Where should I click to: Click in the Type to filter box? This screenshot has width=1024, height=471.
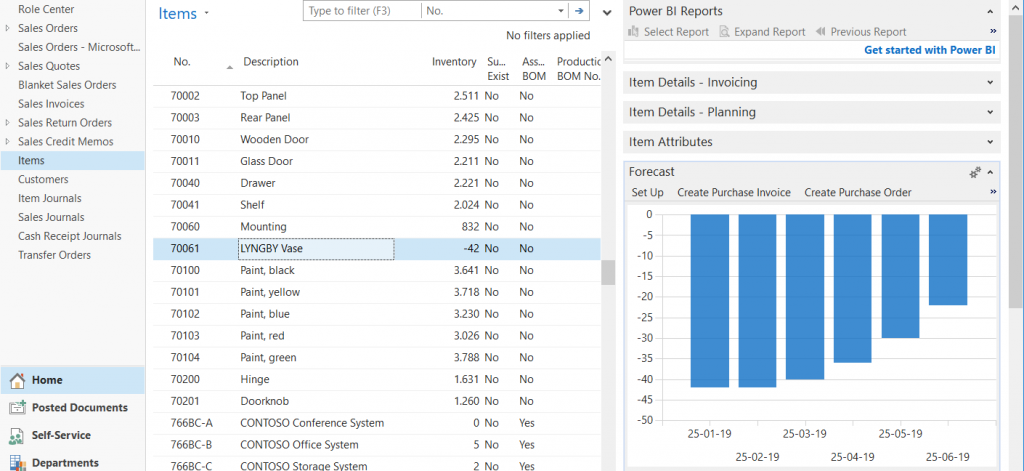click(362, 11)
